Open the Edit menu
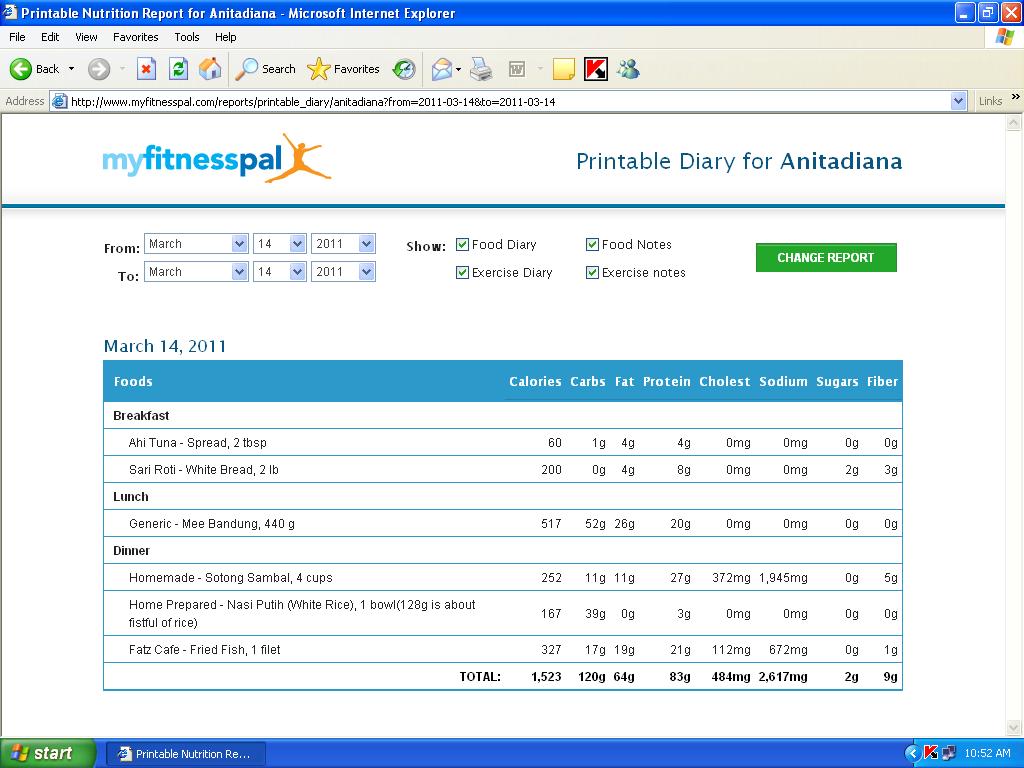This screenshot has width=1024, height=768. tap(50, 37)
